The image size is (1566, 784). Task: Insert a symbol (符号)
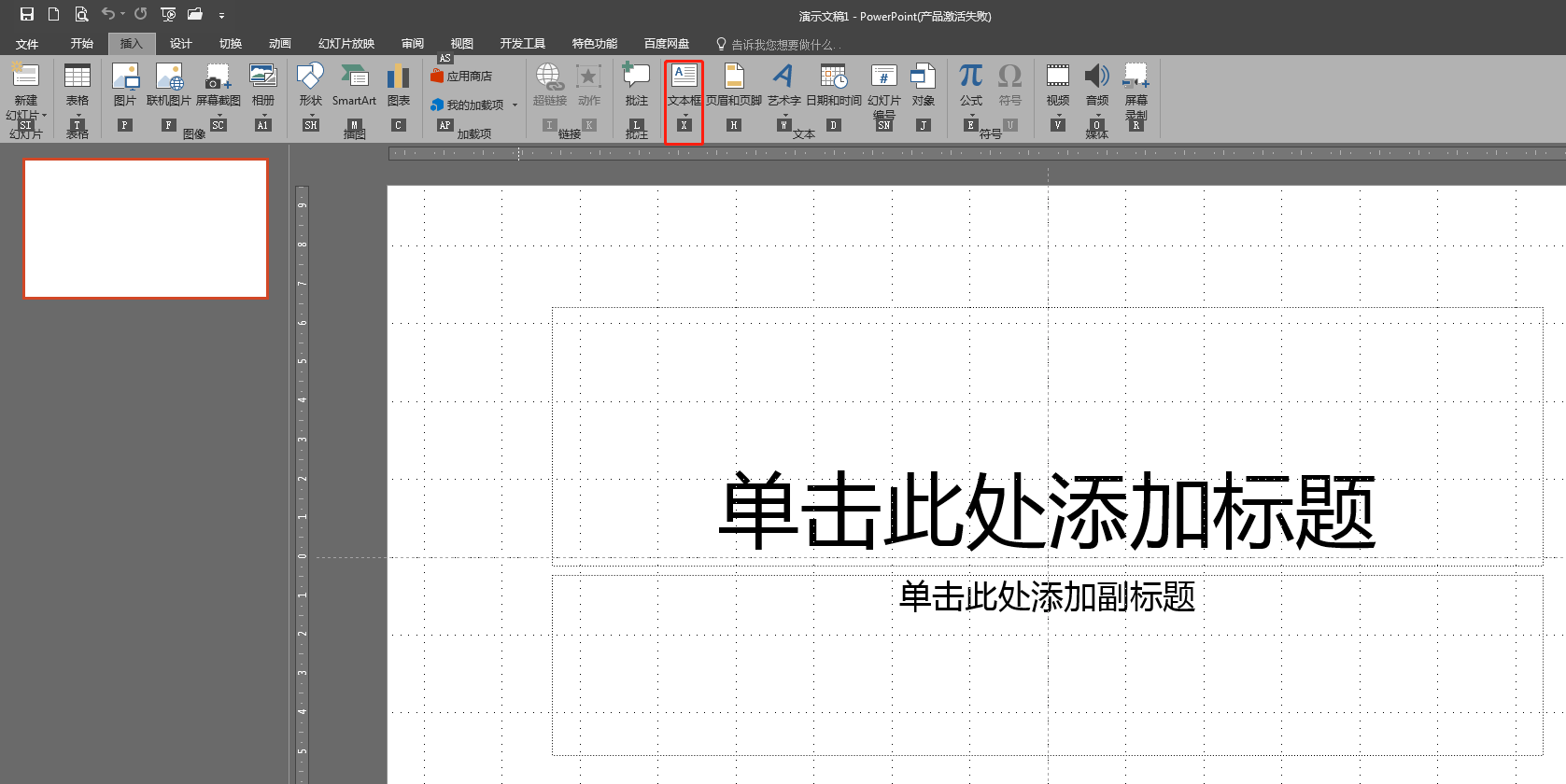1010,86
